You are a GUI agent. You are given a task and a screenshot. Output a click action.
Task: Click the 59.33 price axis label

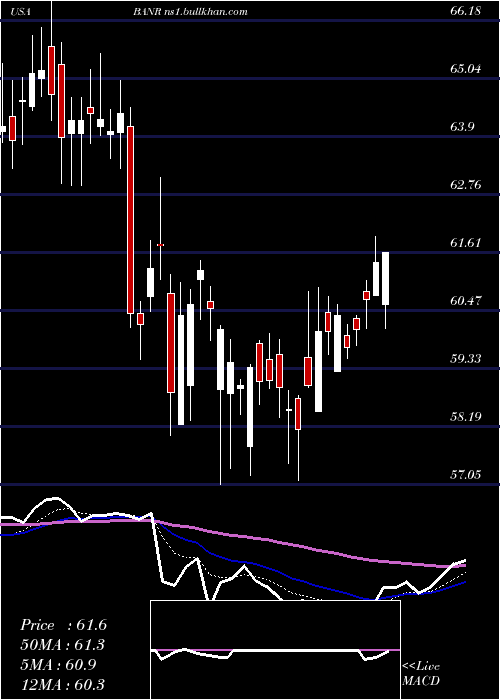click(x=466, y=359)
